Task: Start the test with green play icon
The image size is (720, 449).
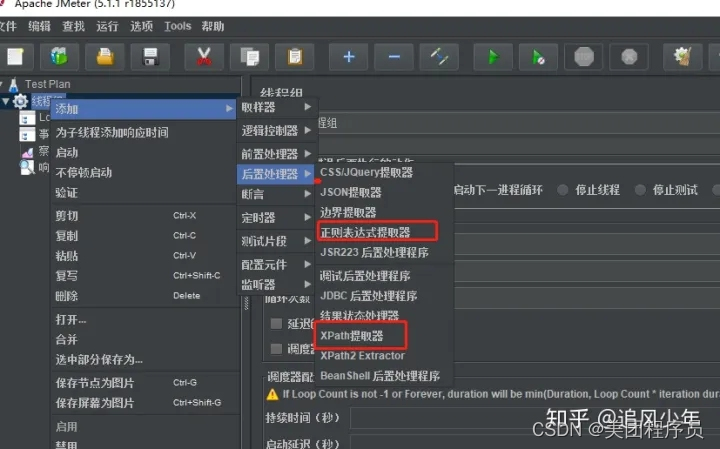Action: tap(493, 57)
